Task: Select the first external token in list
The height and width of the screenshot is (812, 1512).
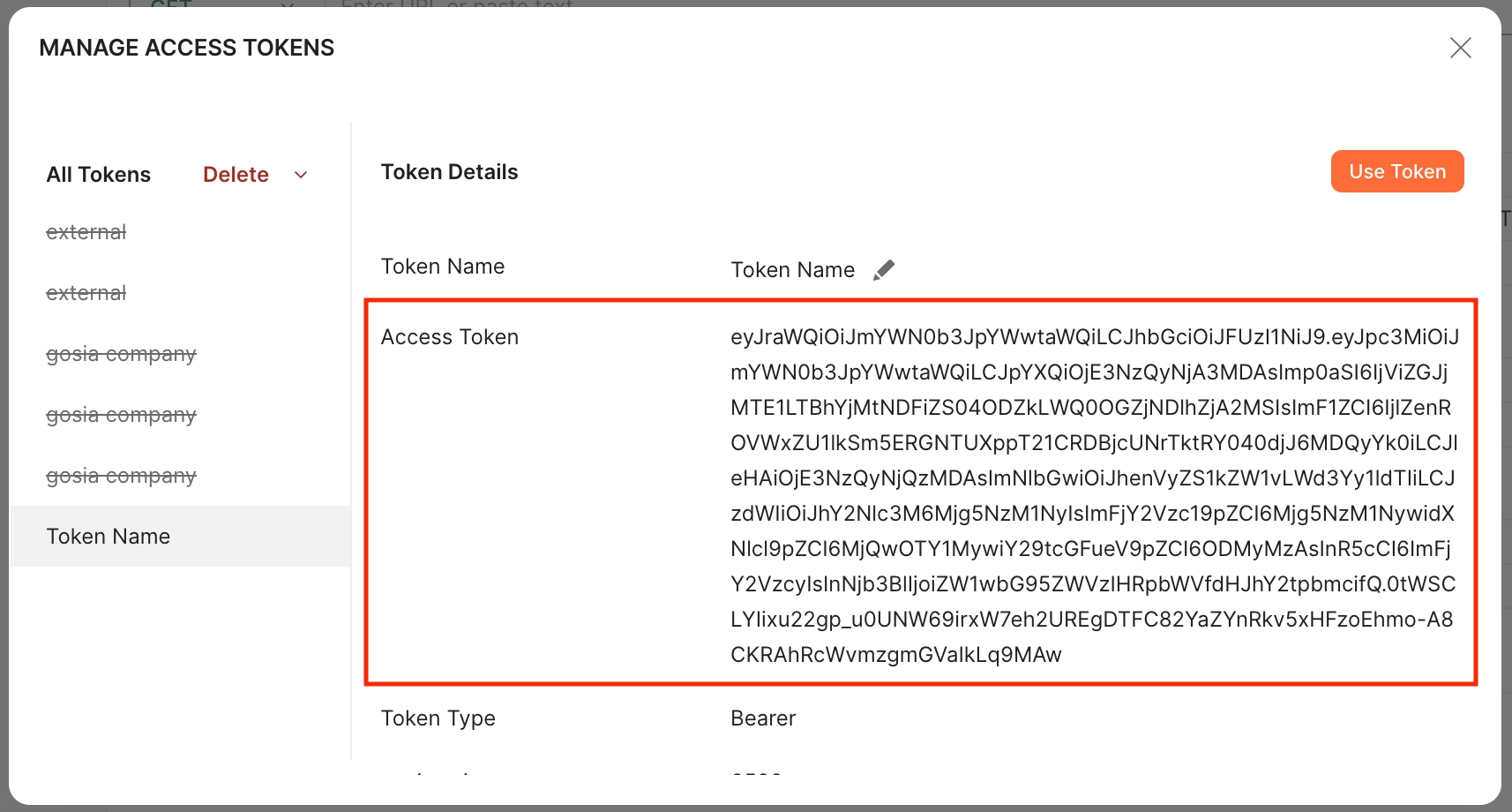Action: 86,232
